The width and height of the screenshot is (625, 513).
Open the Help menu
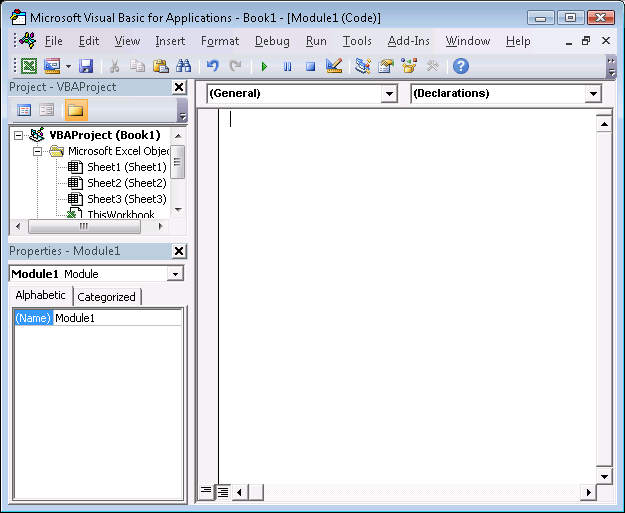pos(518,41)
